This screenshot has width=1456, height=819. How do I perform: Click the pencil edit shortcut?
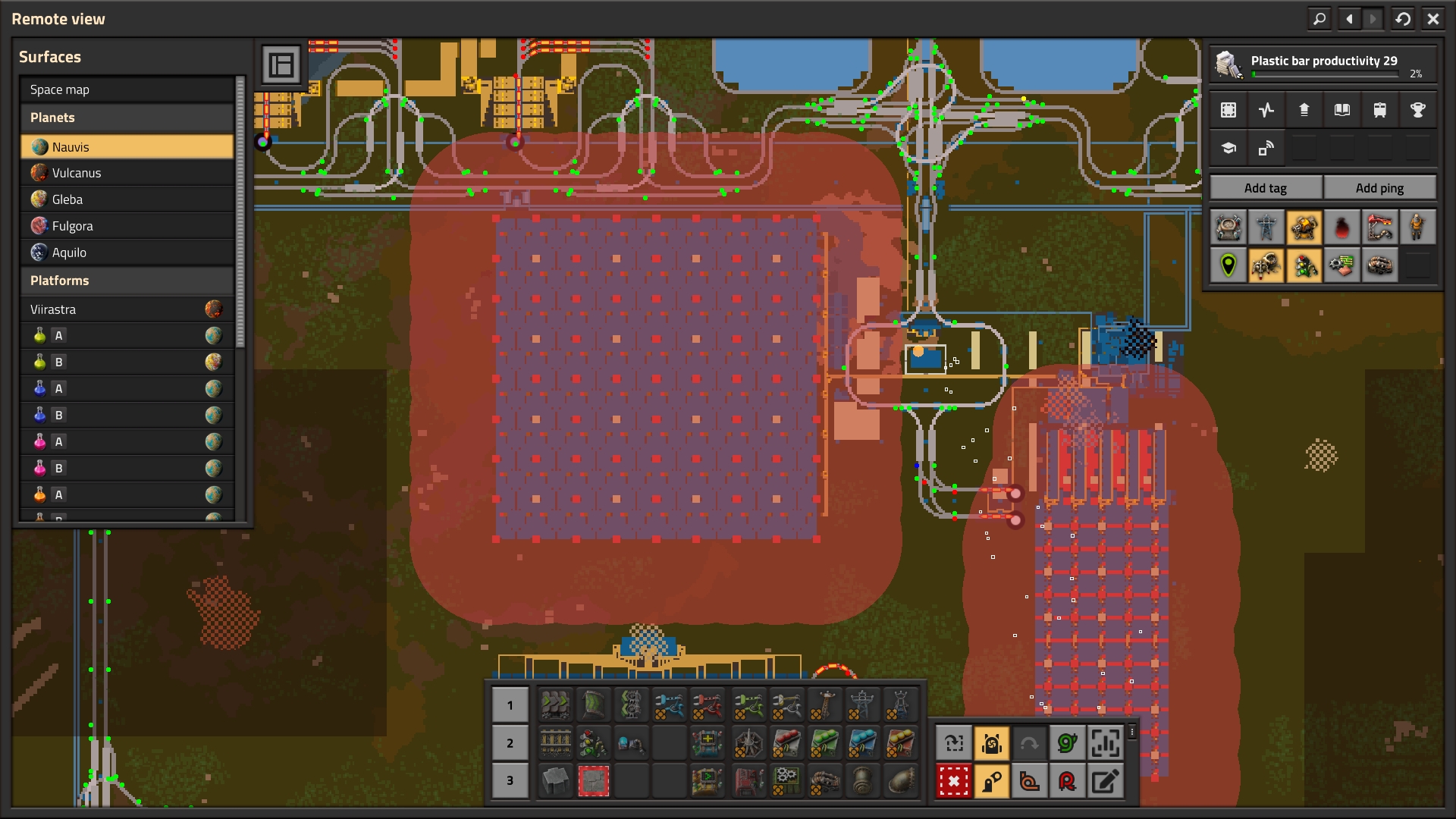pos(1105,780)
